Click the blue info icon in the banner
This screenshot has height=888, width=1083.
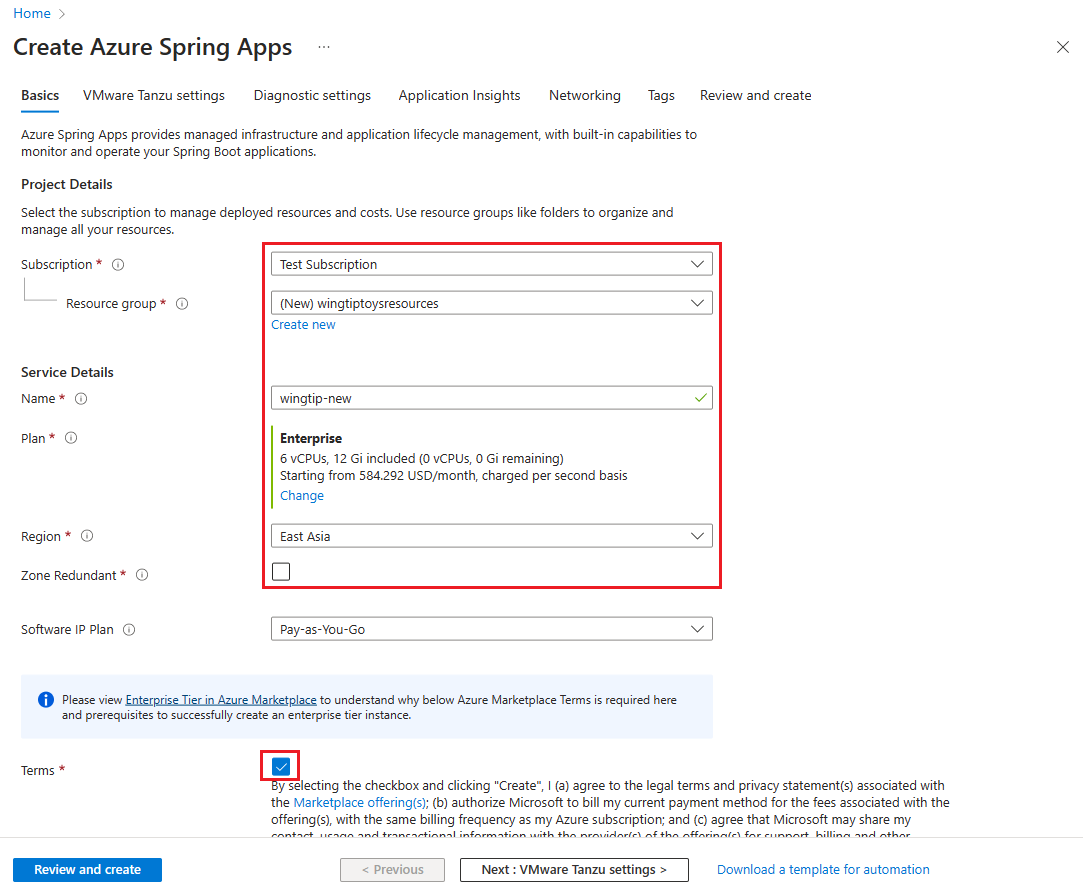click(x=46, y=699)
